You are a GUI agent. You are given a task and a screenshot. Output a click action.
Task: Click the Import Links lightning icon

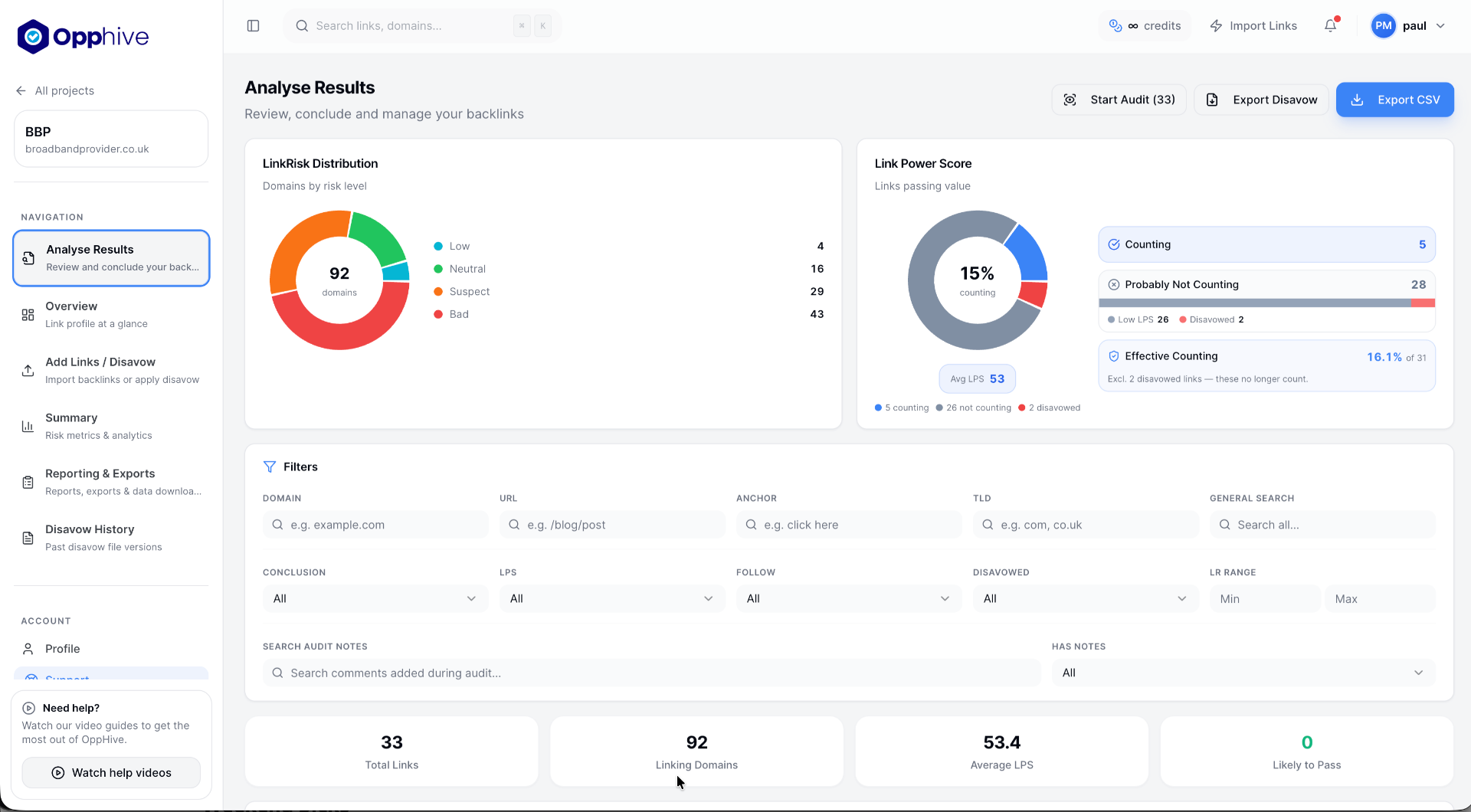coord(1216,26)
